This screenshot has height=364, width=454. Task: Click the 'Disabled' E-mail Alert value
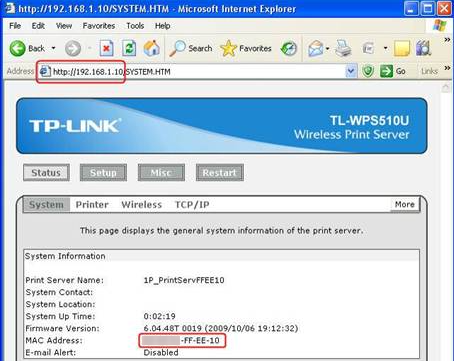(x=161, y=352)
